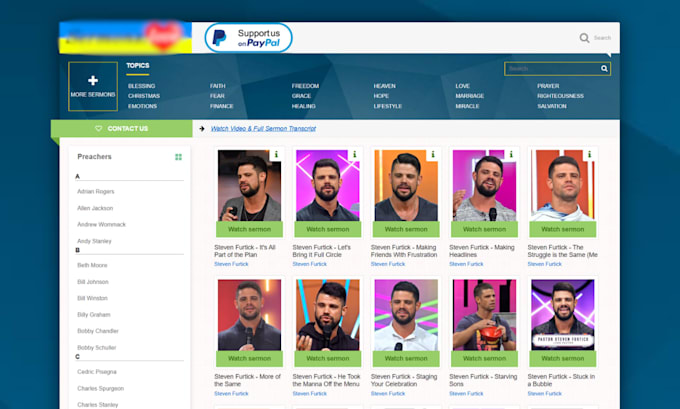
Task: Select preacher Beth Moore
Action: coord(92,265)
